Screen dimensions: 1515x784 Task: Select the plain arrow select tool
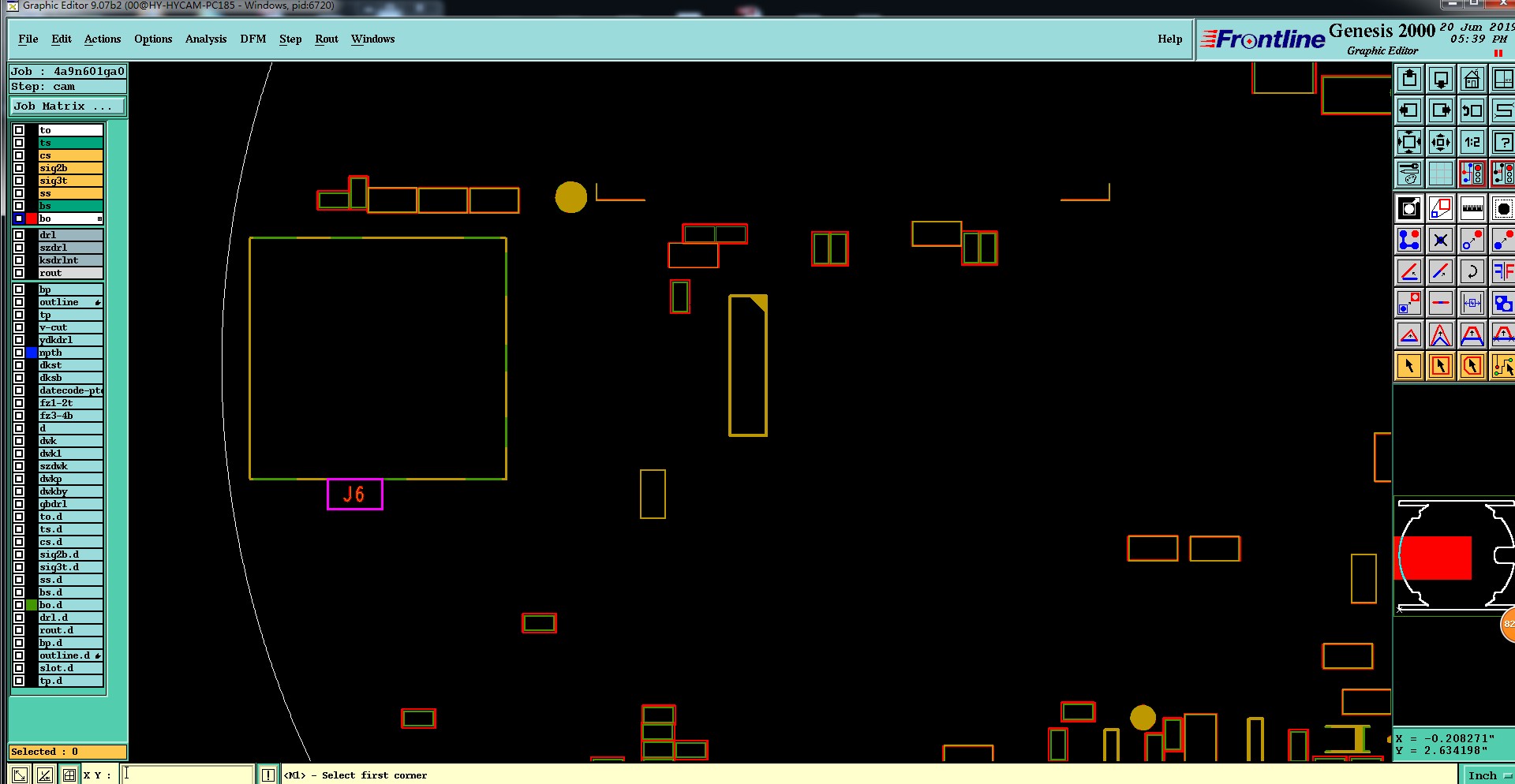pos(1409,366)
